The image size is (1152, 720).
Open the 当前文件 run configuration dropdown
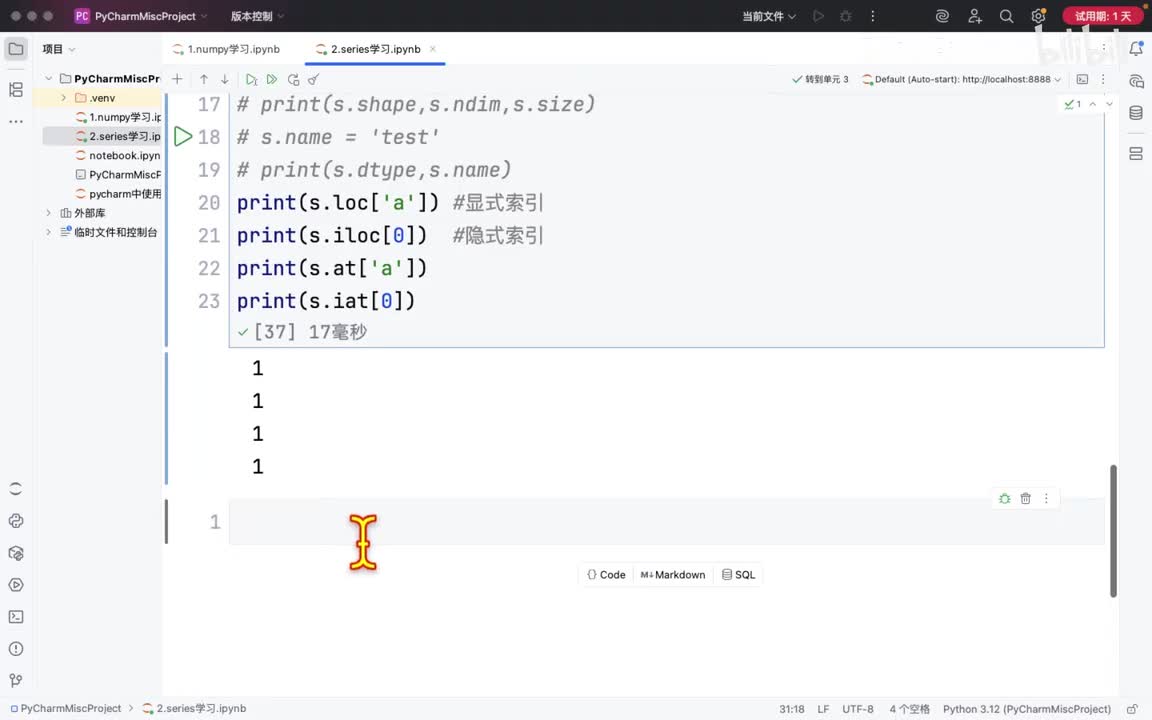tap(768, 16)
